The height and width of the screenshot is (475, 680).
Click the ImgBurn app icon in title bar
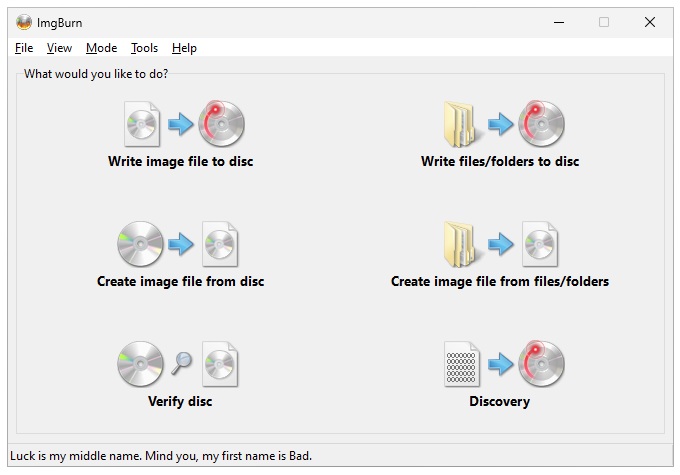(24, 22)
